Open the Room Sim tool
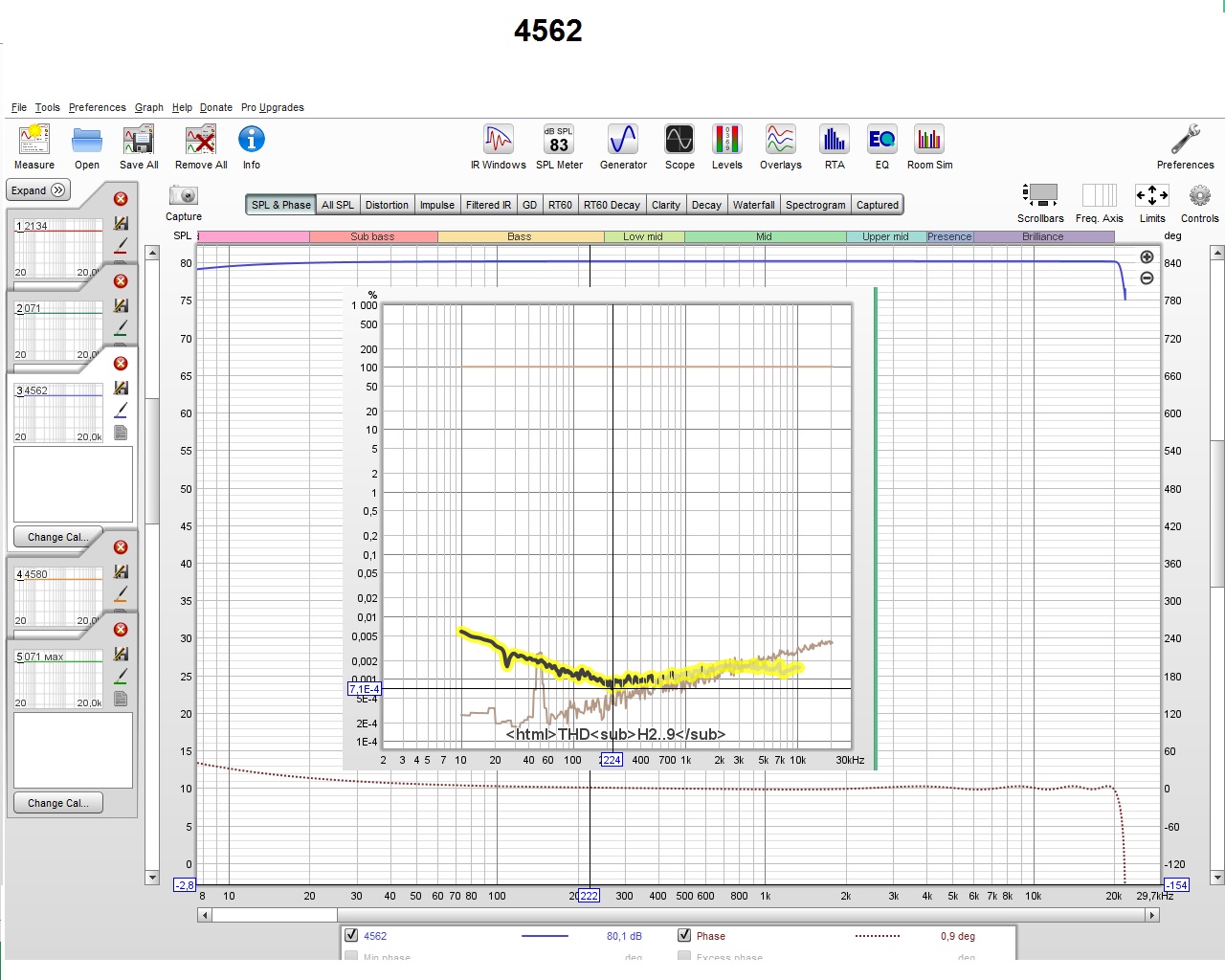 [x=929, y=140]
